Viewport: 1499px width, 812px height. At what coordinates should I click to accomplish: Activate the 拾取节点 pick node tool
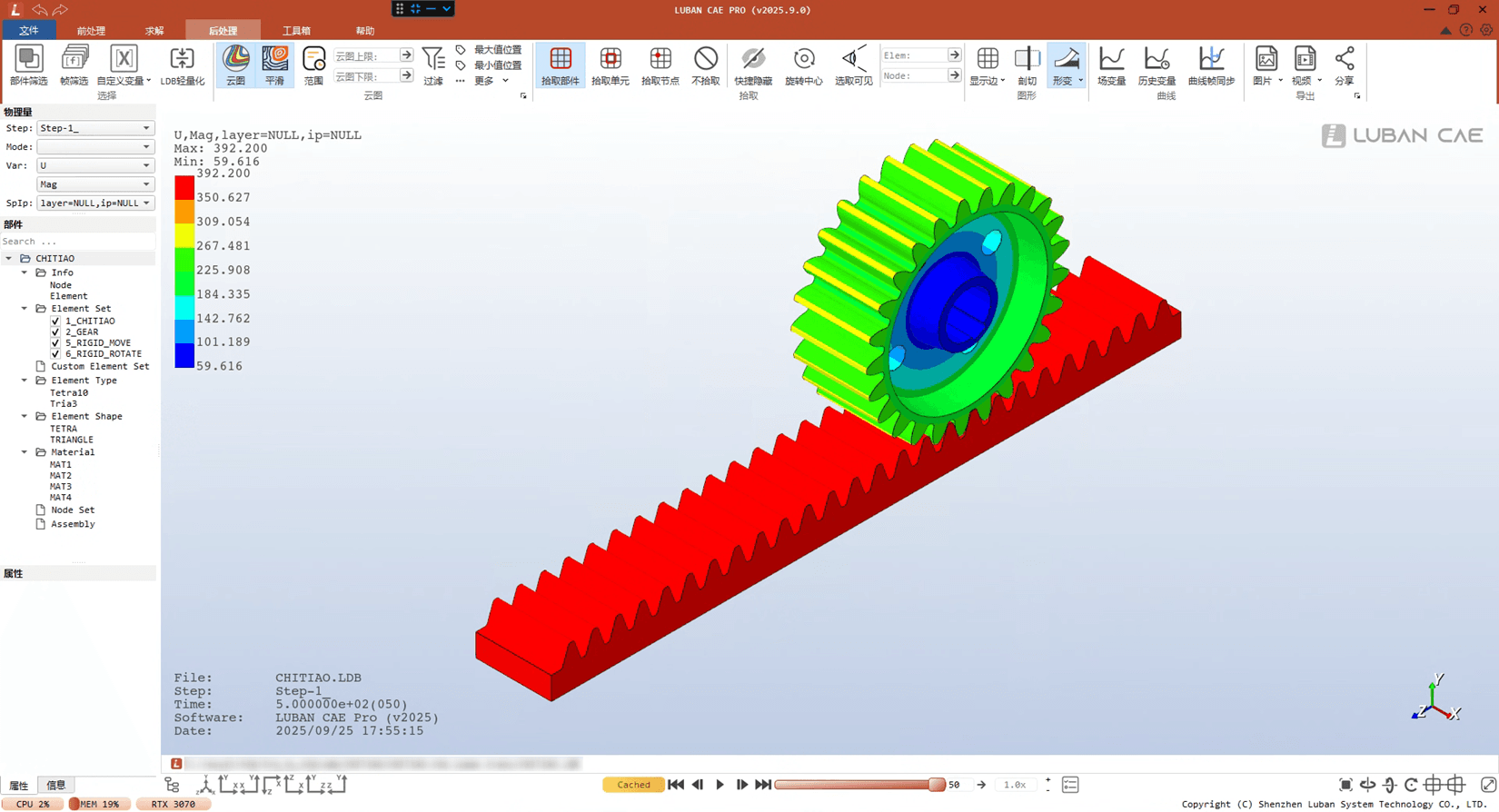(660, 64)
